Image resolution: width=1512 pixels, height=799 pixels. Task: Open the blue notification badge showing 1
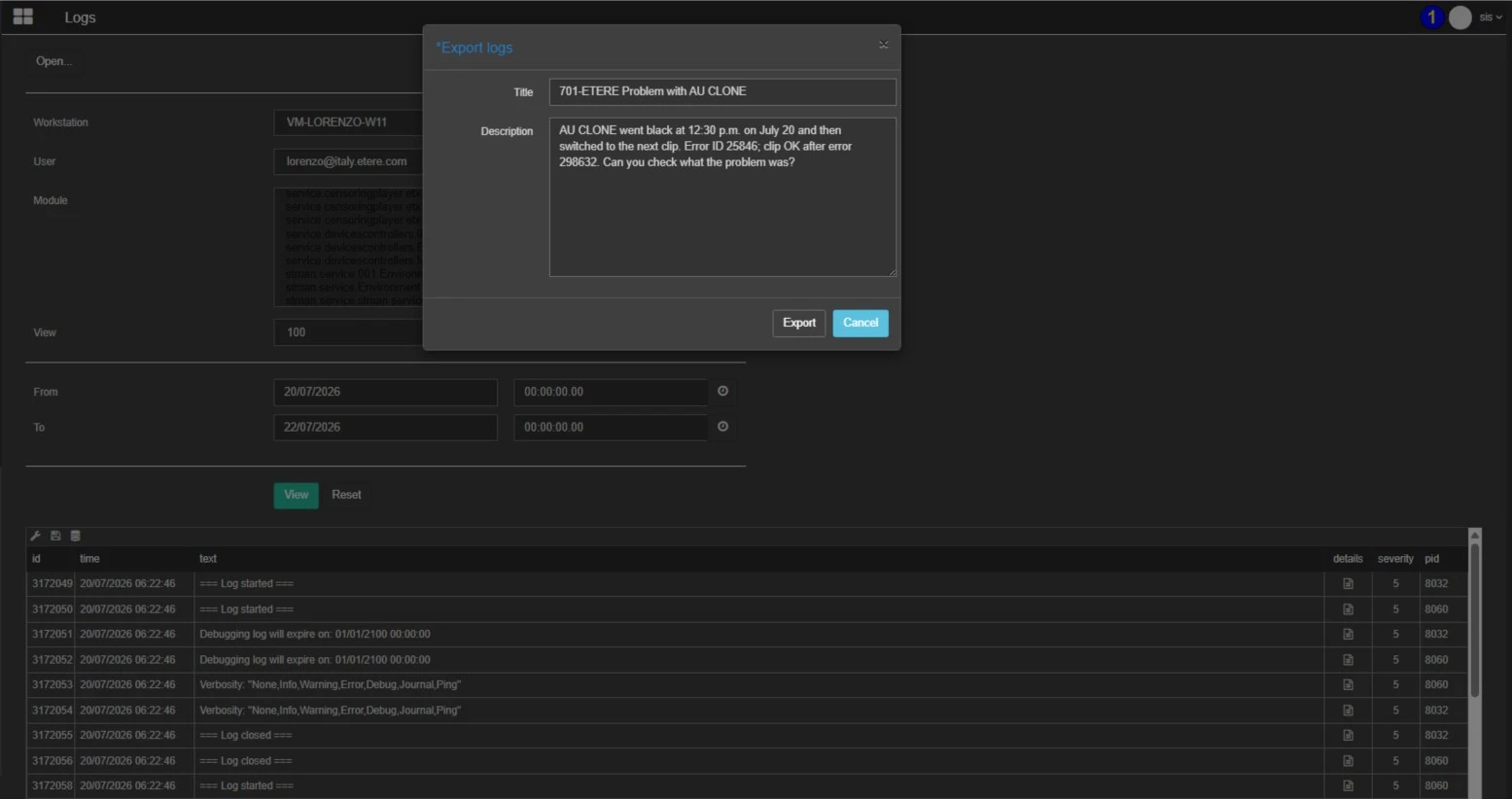[x=1431, y=17]
